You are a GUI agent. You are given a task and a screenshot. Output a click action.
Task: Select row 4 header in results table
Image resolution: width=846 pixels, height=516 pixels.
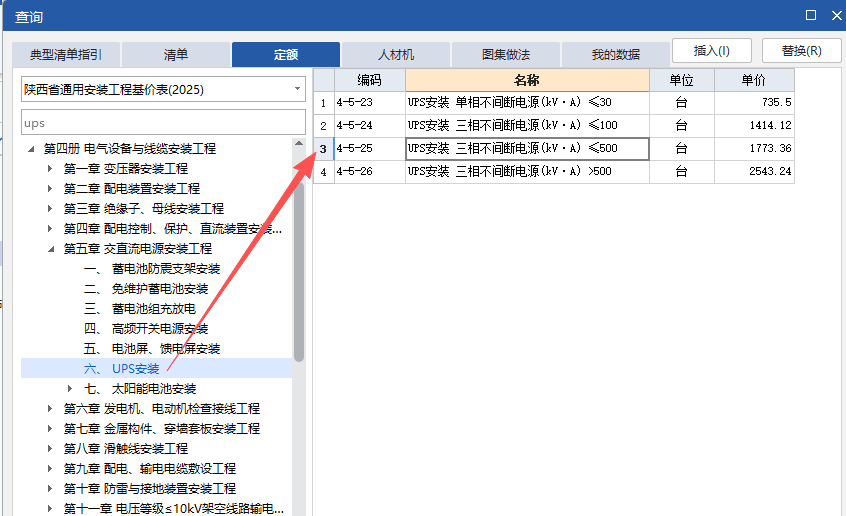pos(323,172)
